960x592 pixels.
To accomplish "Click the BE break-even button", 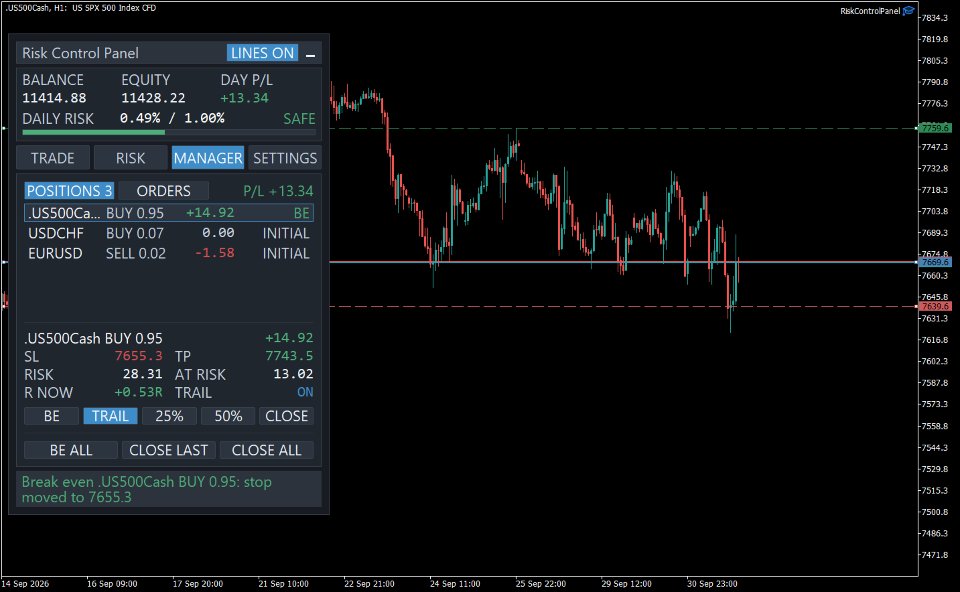I will point(51,416).
